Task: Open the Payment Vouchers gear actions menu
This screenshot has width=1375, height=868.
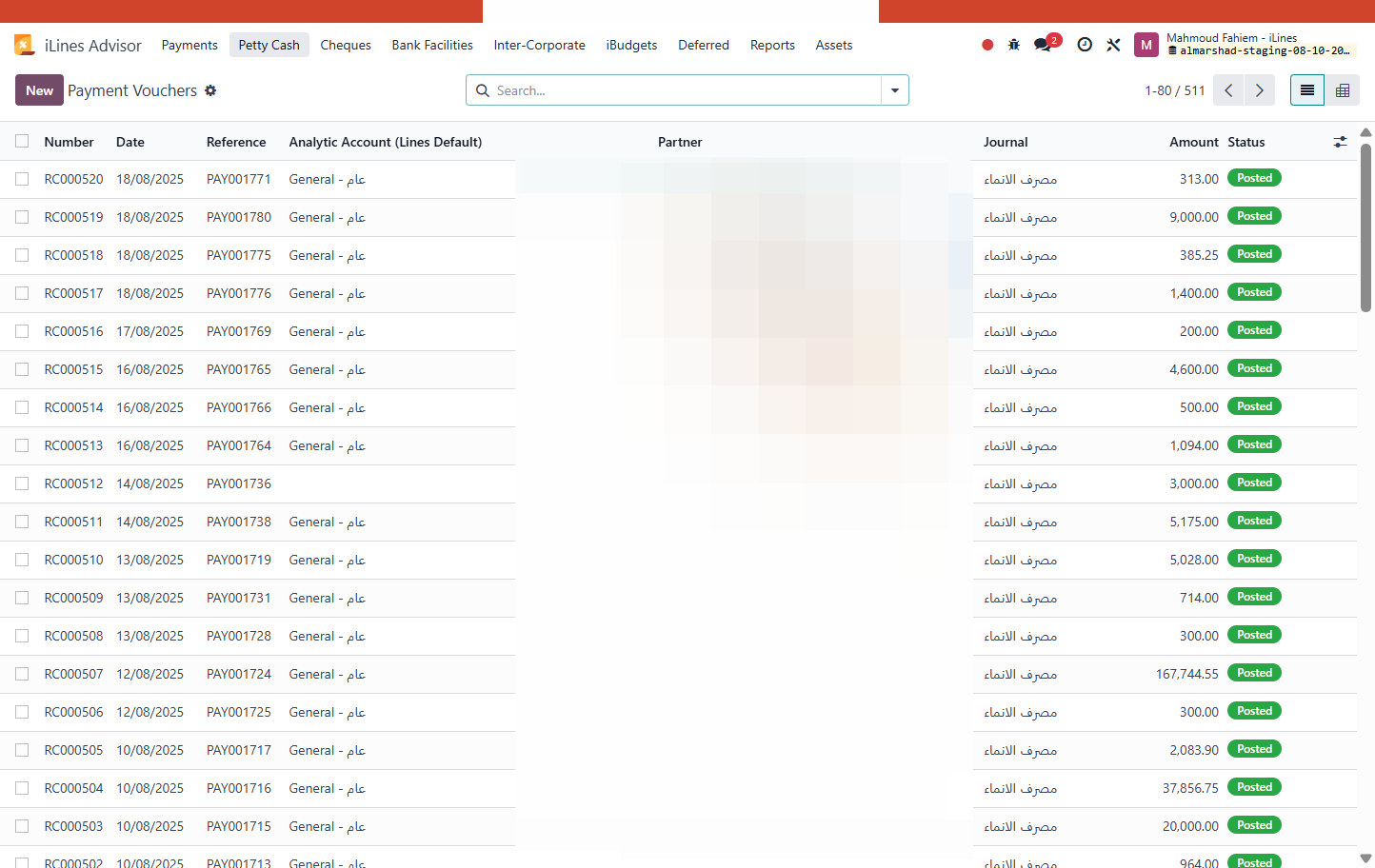Action: tap(210, 90)
